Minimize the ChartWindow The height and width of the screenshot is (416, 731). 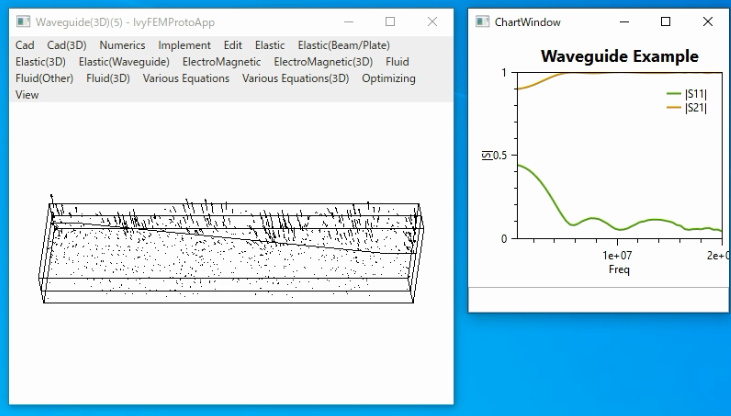[x=624, y=21]
